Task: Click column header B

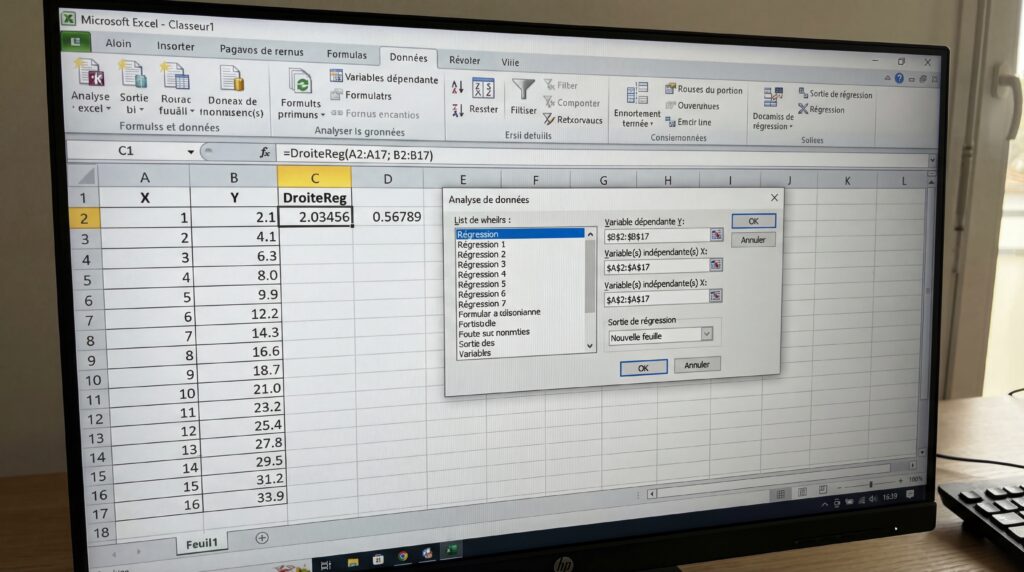Action: click(x=234, y=177)
